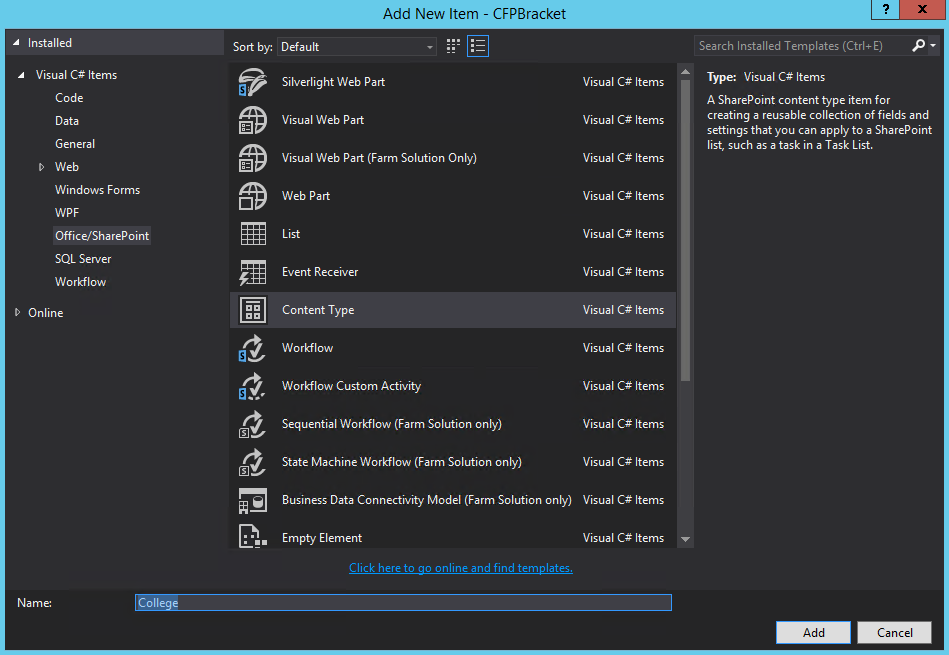This screenshot has width=949, height=655.
Task: Click the template list scrollbar thumb
Action: (685, 230)
